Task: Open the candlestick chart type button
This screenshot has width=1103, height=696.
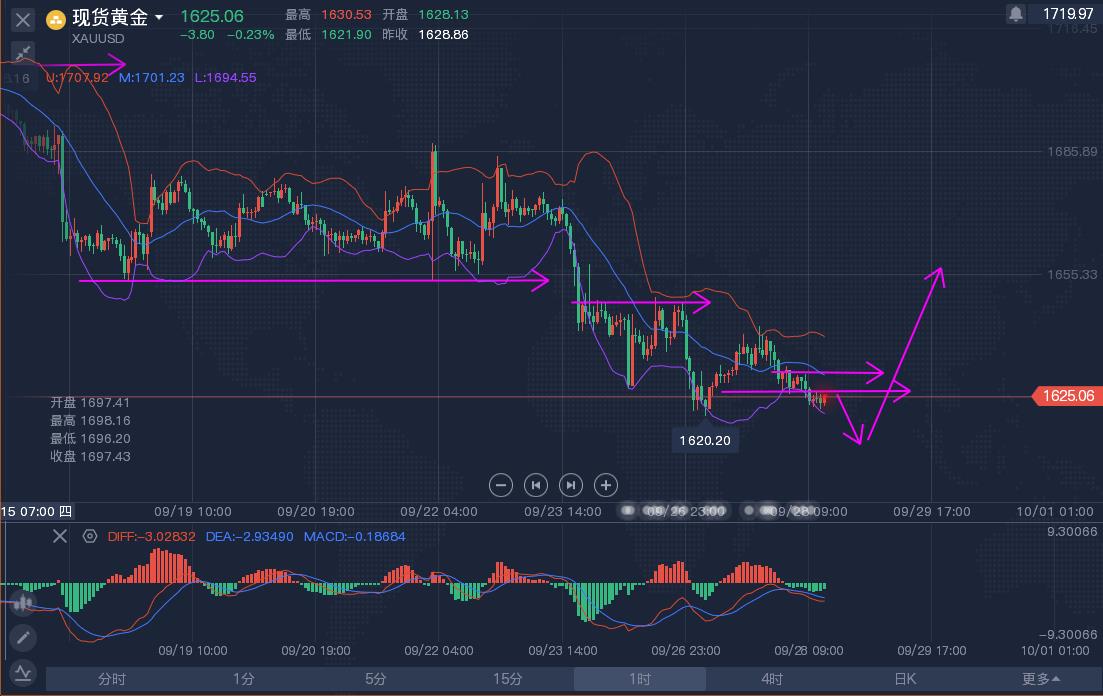Action: point(22,602)
